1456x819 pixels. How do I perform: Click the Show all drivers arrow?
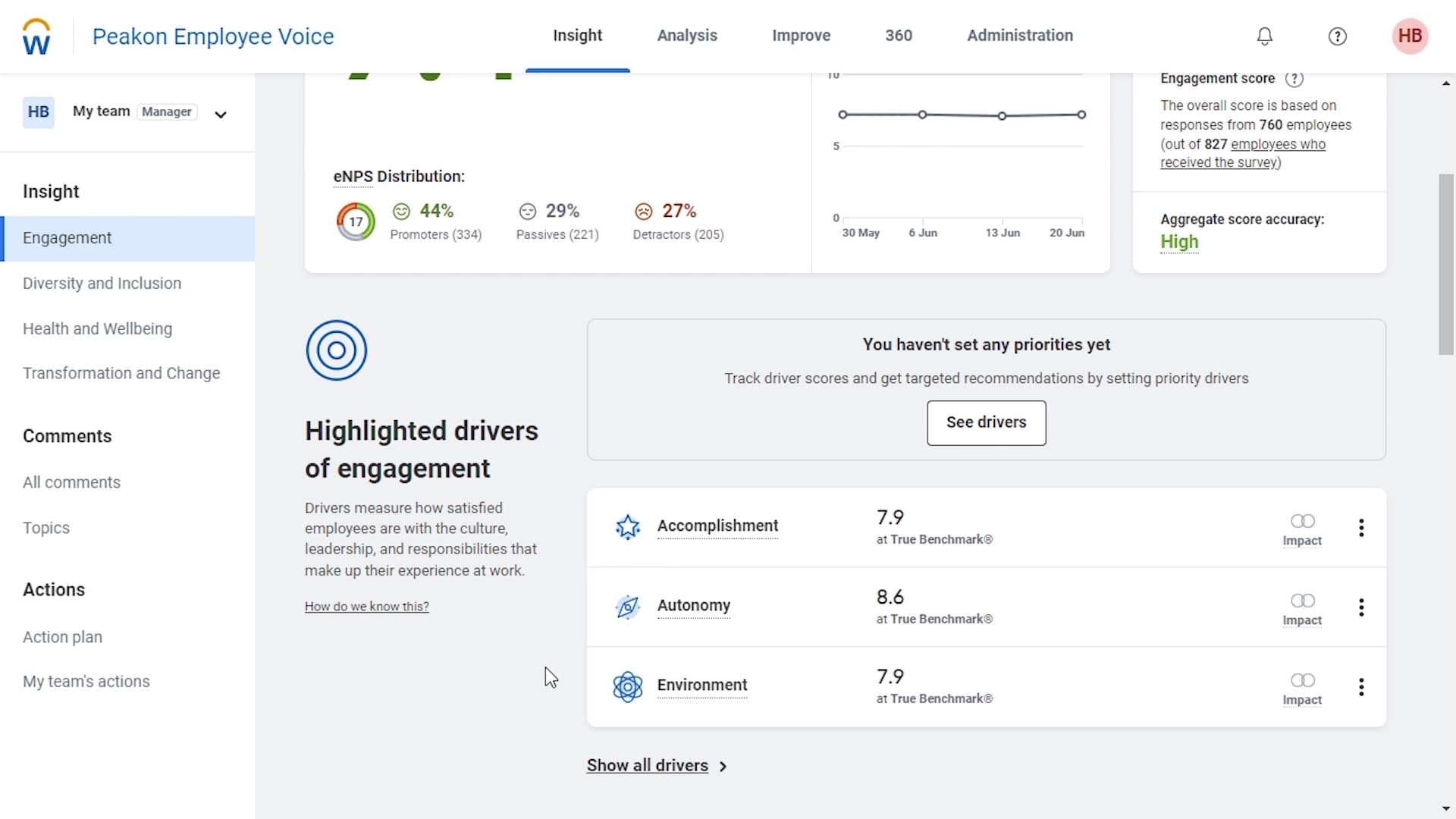[723, 767]
